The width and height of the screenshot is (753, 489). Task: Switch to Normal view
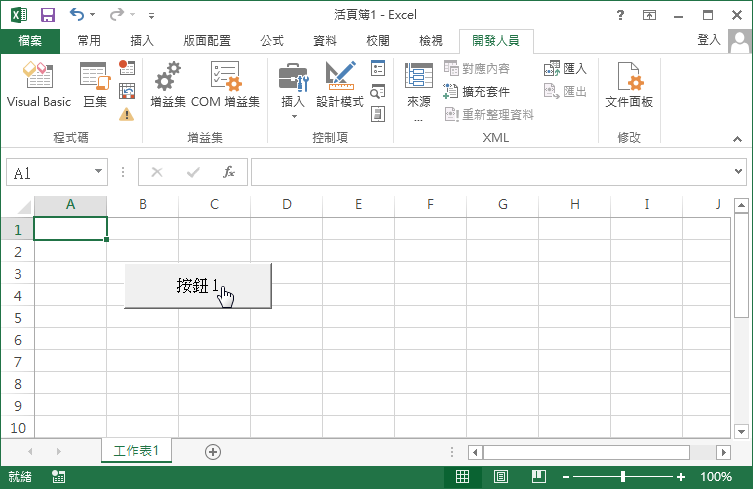pos(462,477)
